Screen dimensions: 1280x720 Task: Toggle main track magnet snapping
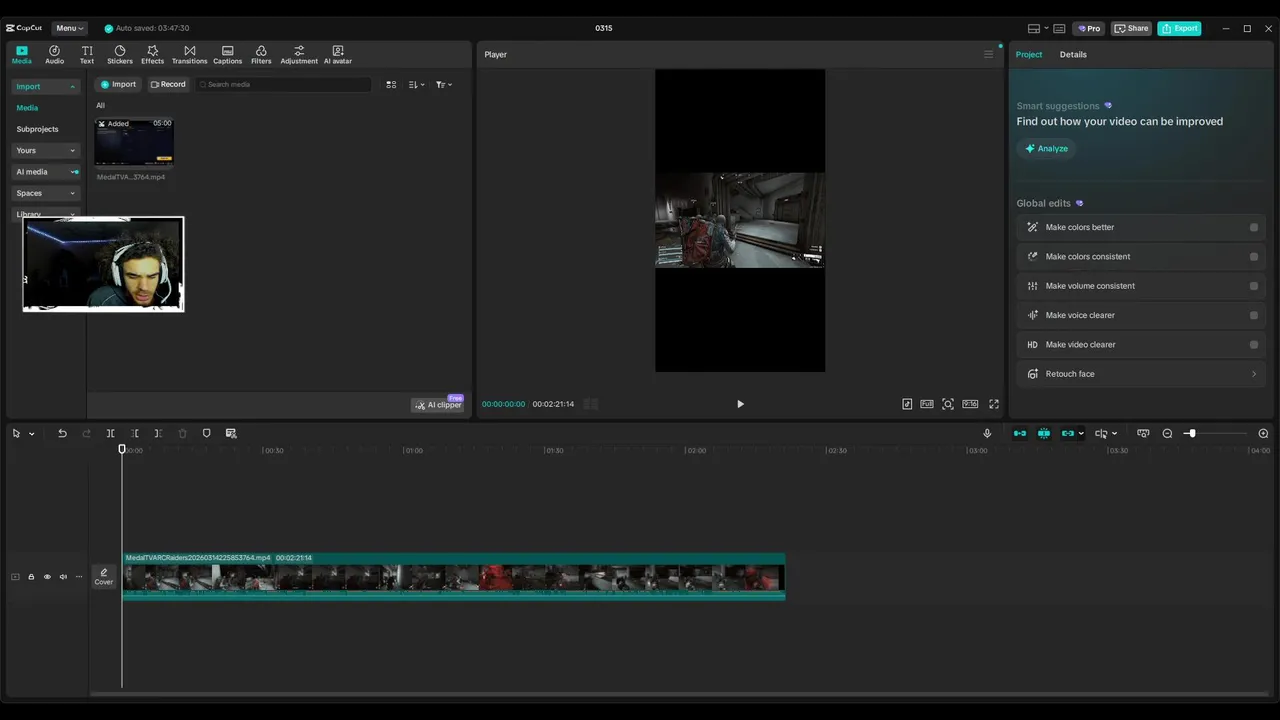point(1020,433)
